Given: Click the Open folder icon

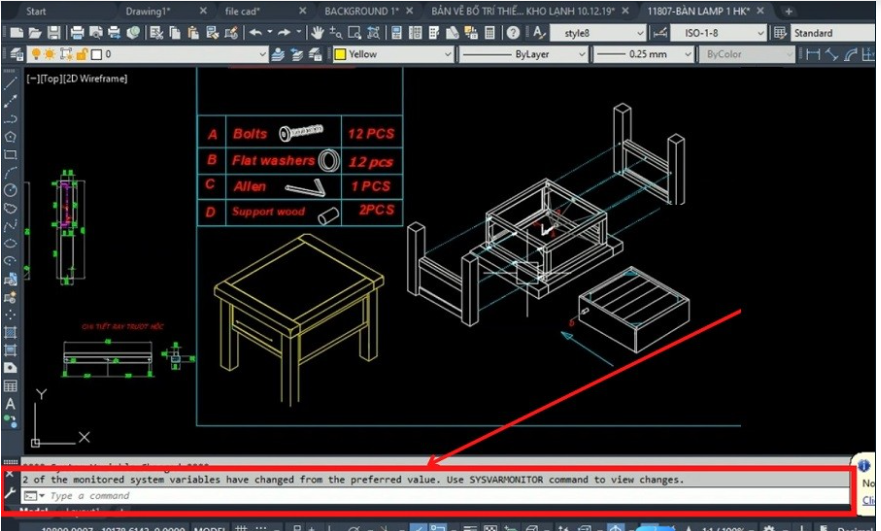Looking at the screenshot, I should 33,33.
